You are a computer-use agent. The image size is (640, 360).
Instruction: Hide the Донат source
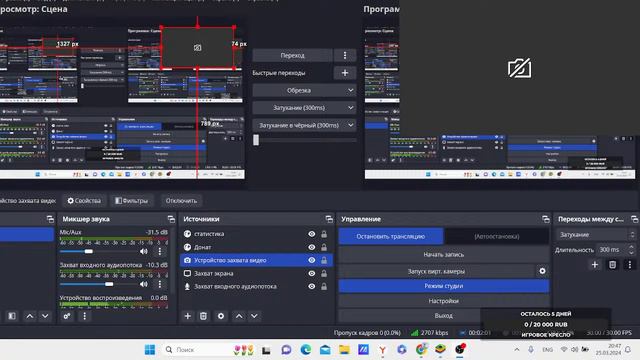click(311, 247)
